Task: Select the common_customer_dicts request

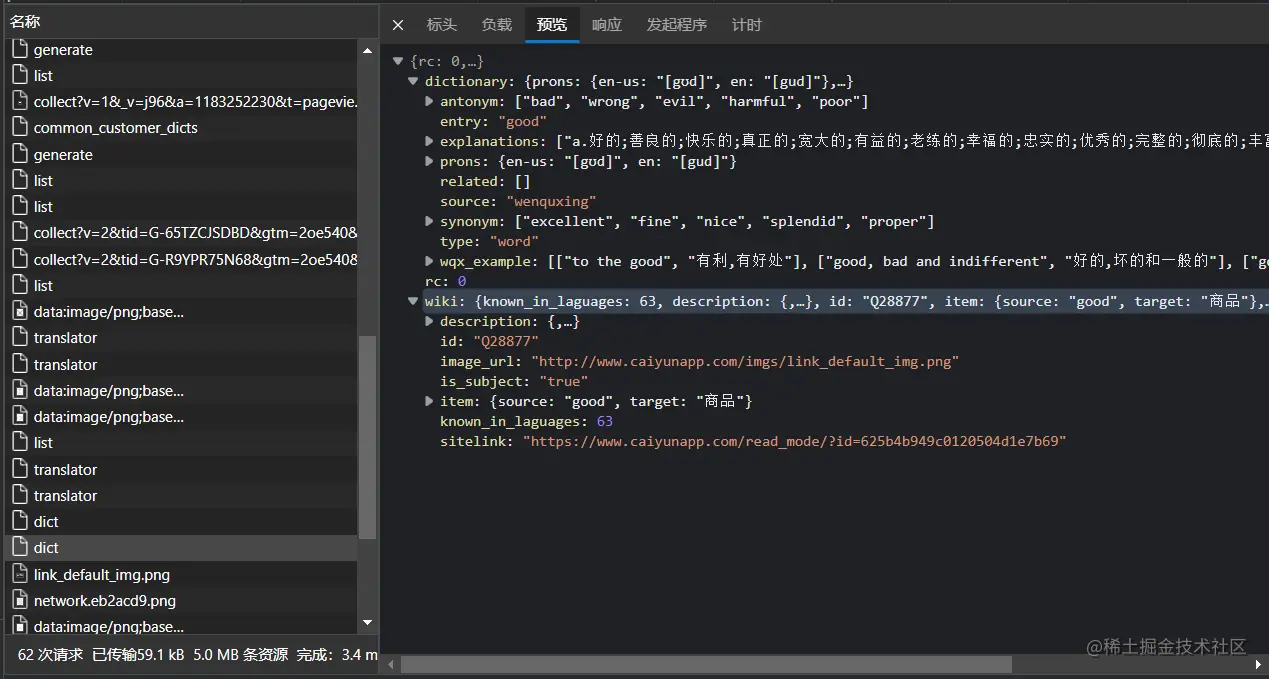Action: point(181,128)
